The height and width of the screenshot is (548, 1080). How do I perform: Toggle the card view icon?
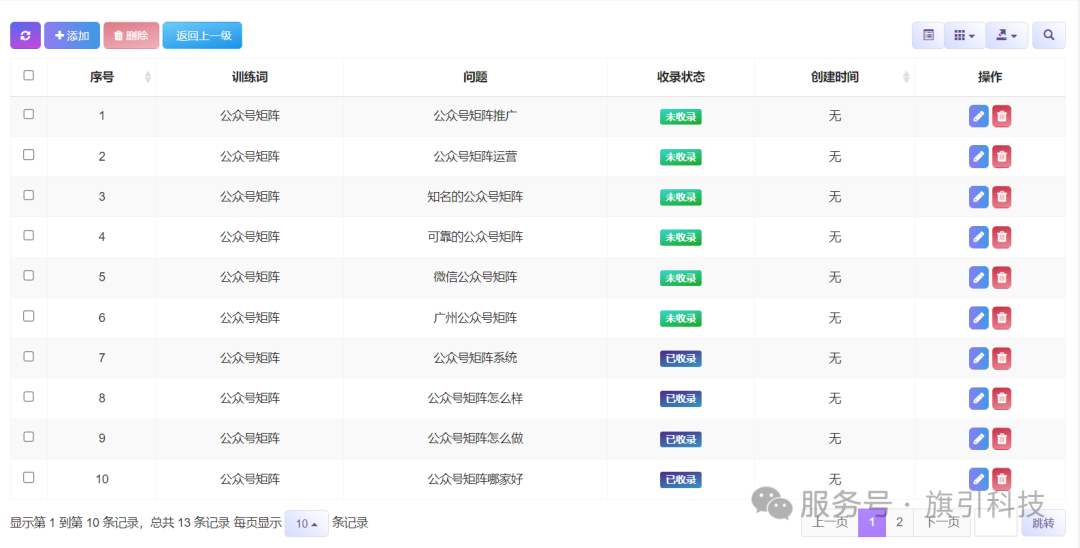pos(928,36)
